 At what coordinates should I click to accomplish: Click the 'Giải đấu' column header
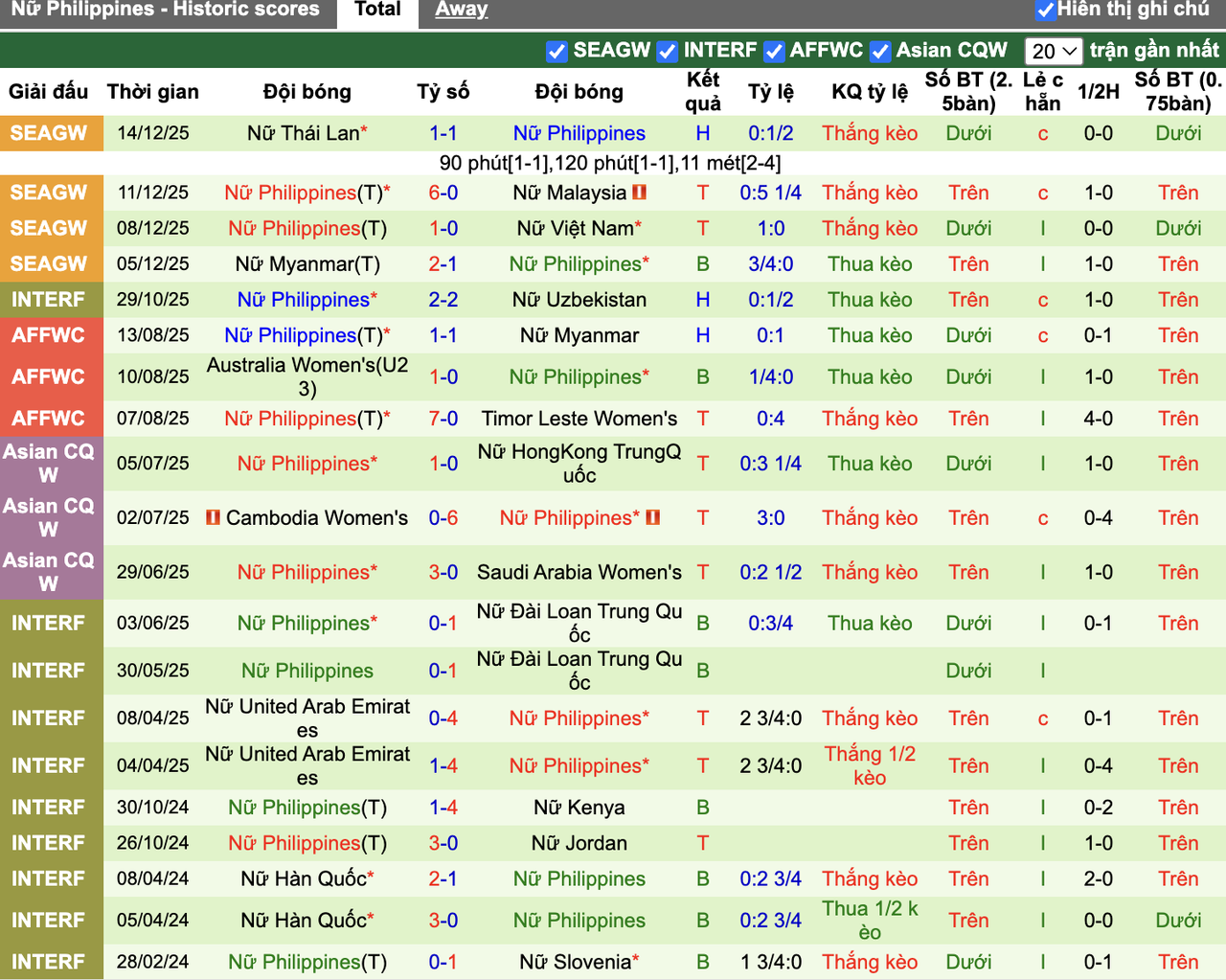click(49, 92)
